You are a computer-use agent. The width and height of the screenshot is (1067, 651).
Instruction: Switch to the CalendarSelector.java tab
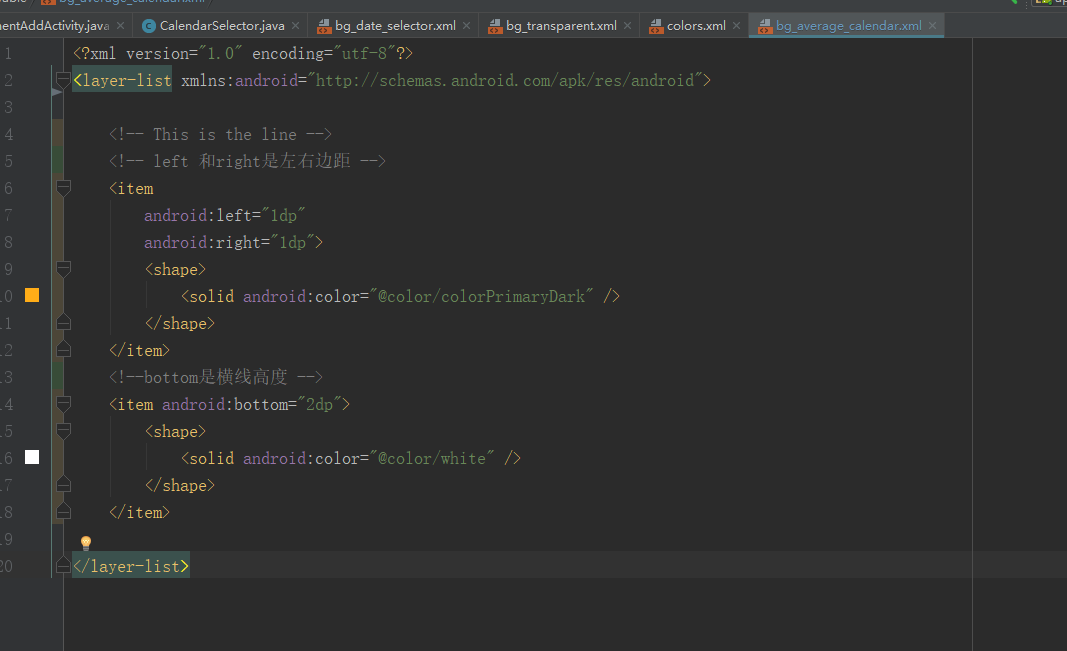[x=222, y=26]
